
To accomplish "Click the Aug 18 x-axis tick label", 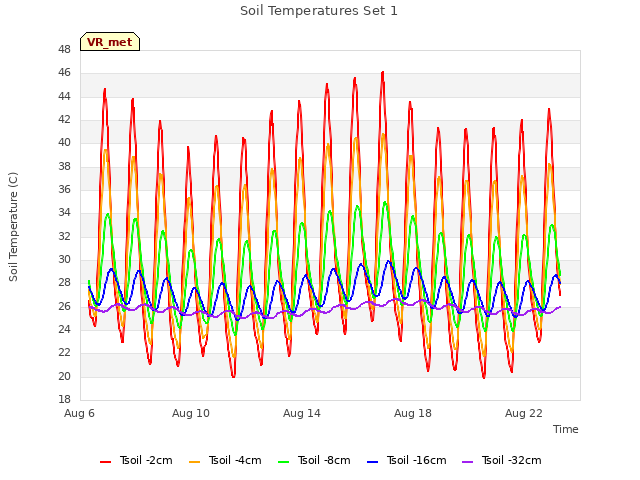I will tap(413, 413).
